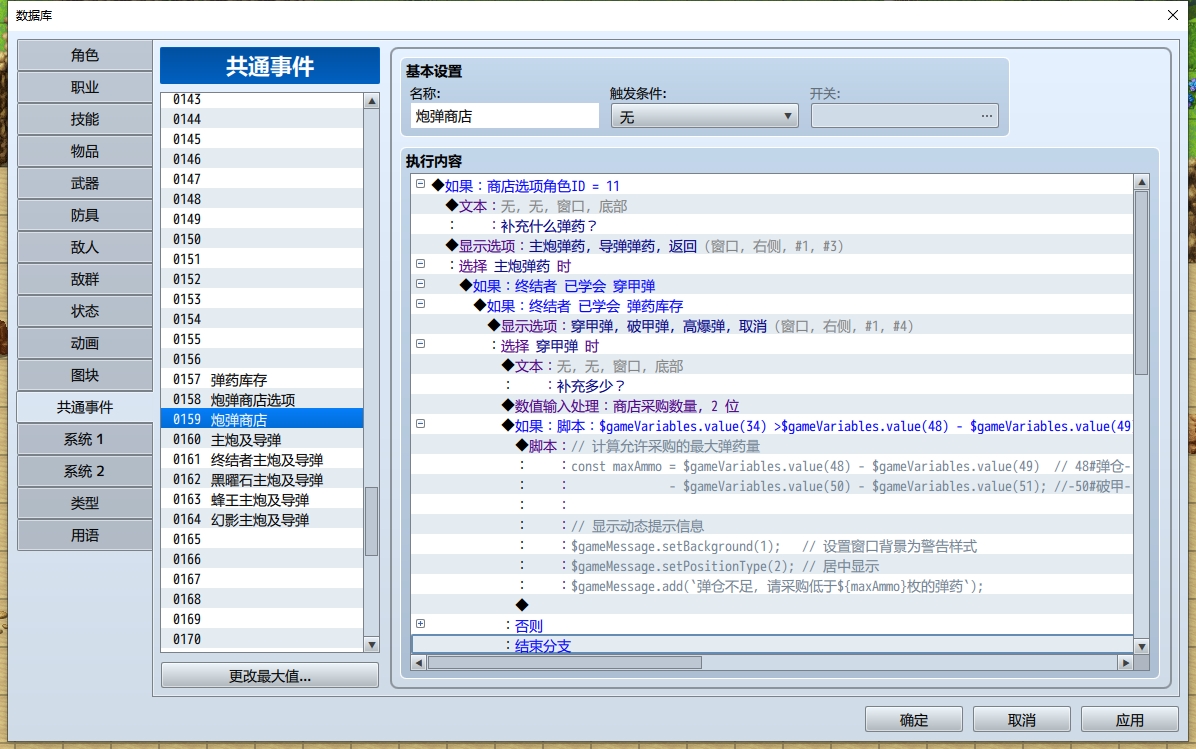
Task: Collapse the 如果：脚本 condition branch
Action: click(x=420, y=424)
